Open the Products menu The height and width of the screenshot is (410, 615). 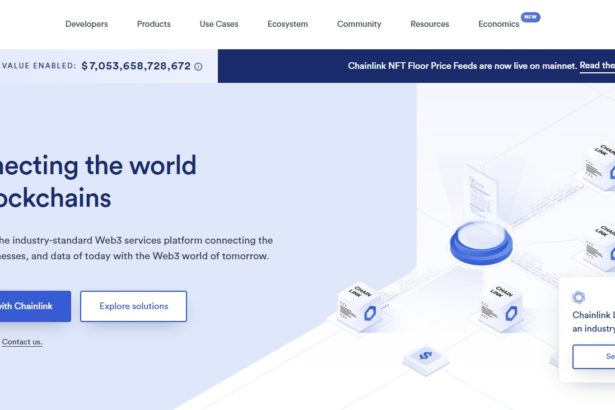click(x=154, y=24)
